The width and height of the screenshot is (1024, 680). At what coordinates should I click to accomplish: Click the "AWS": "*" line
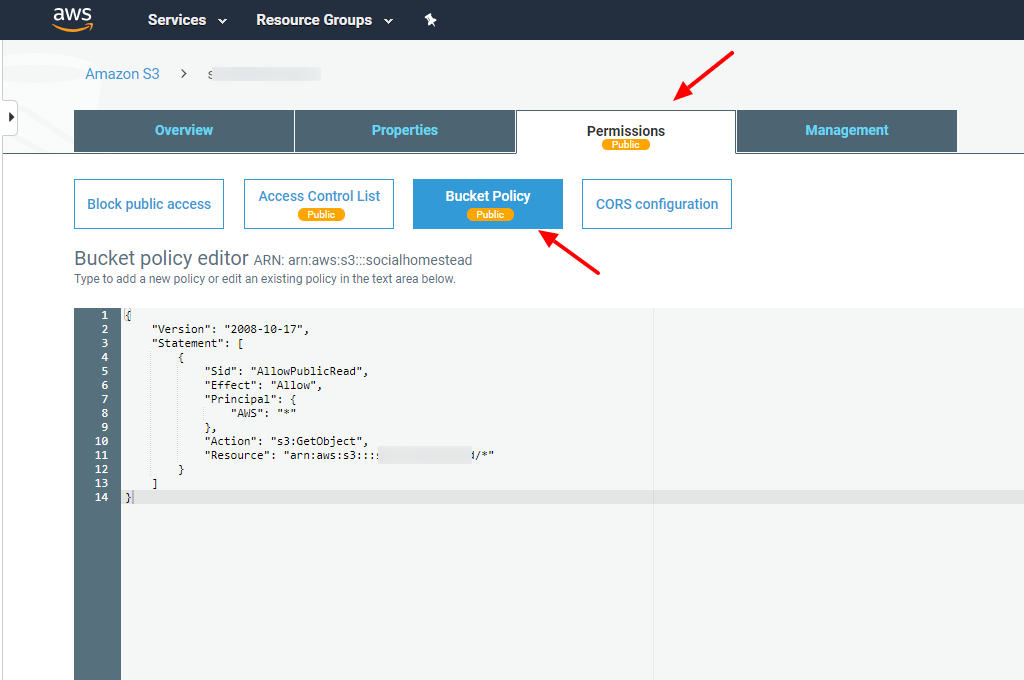pyautogui.click(x=263, y=413)
